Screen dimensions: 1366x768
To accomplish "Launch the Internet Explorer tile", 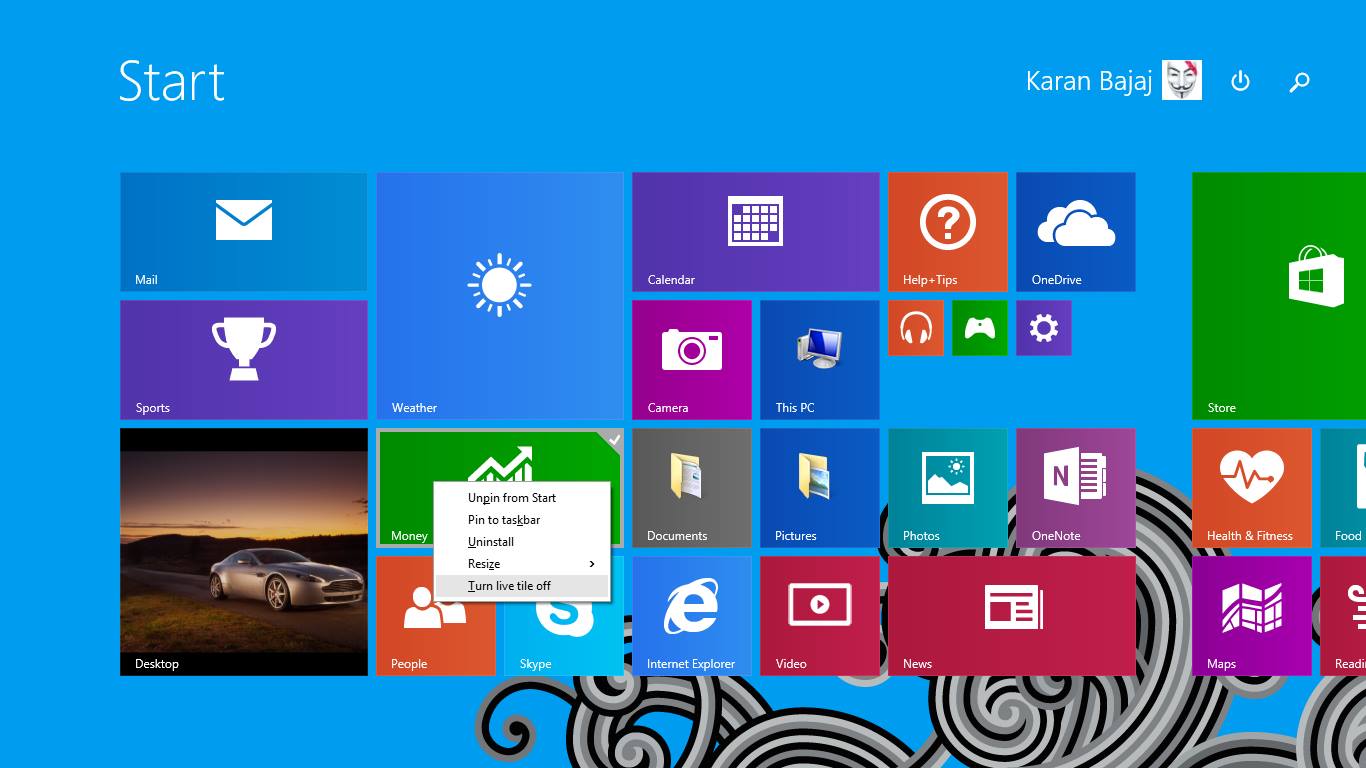I will [692, 616].
